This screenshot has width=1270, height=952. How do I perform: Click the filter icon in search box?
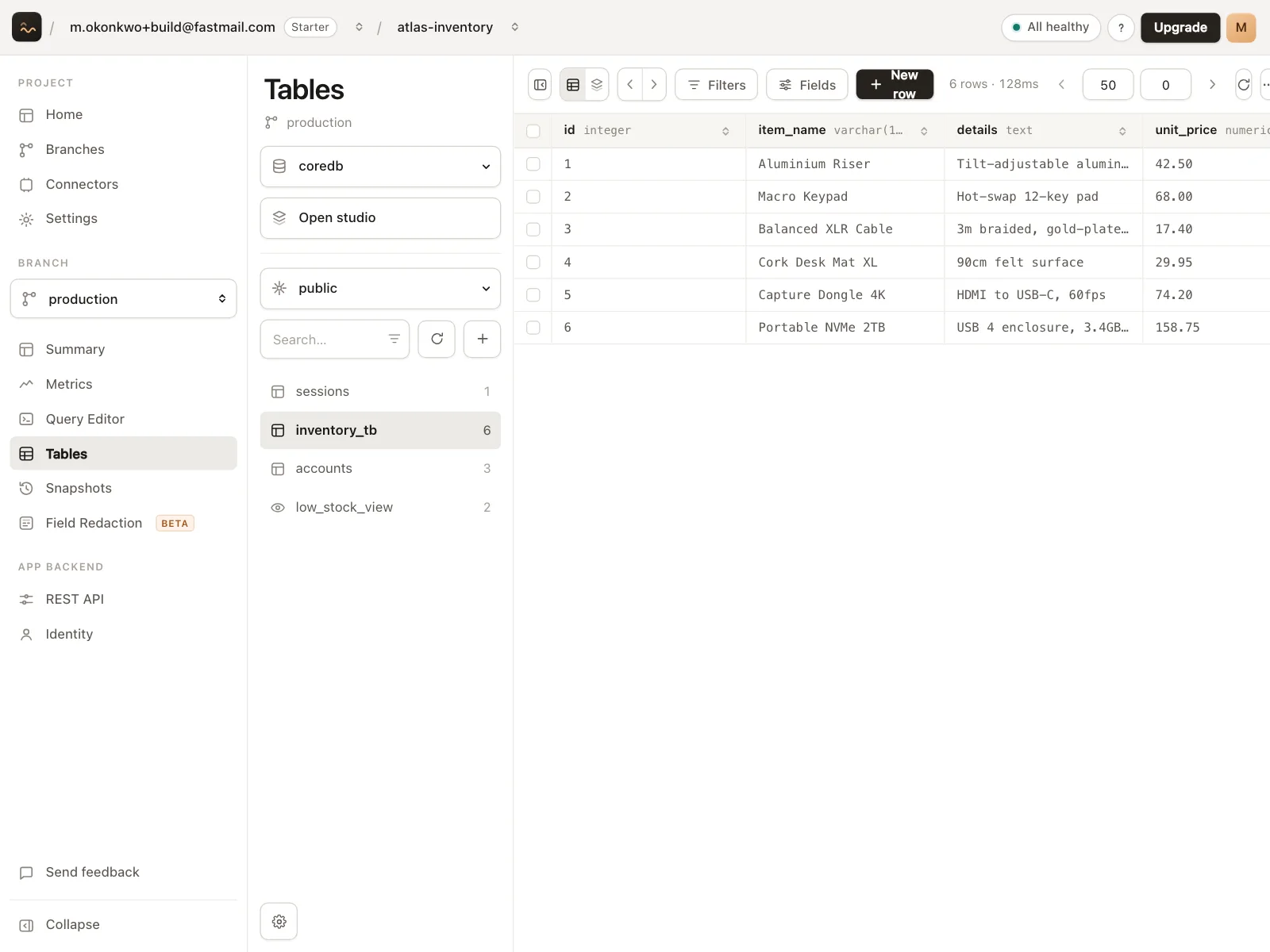click(394, 339)
